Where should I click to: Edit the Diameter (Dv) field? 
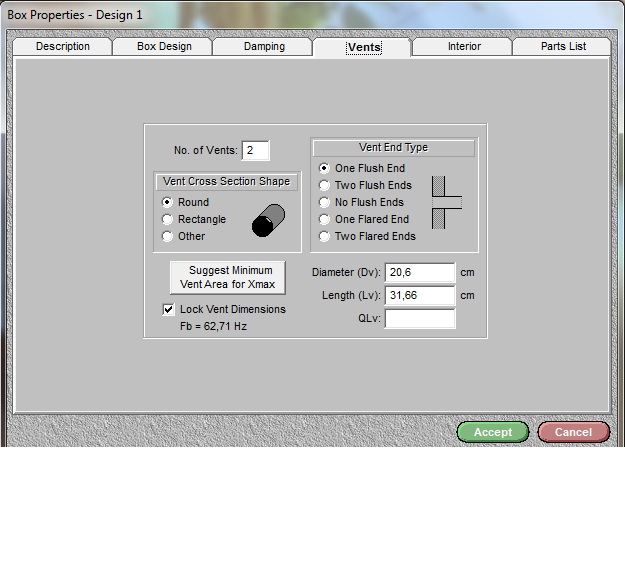420,273
